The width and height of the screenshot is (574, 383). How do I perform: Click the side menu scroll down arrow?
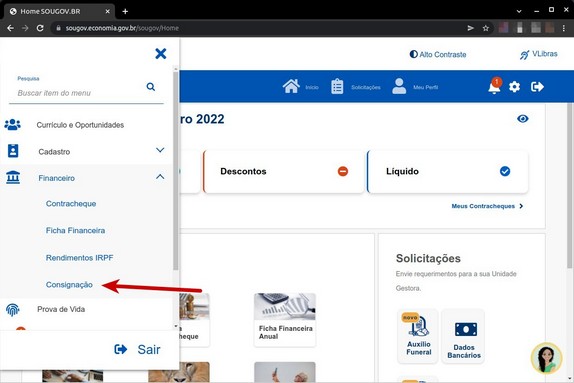176,326
